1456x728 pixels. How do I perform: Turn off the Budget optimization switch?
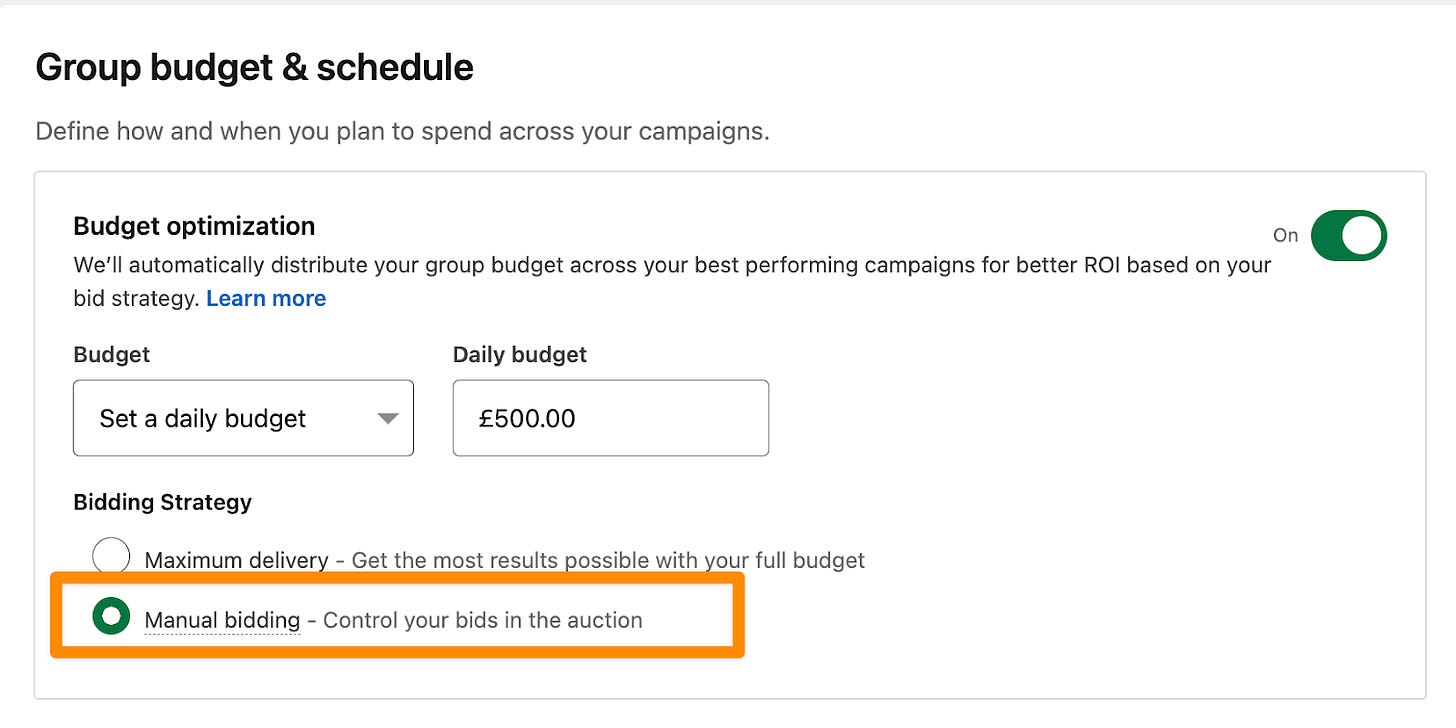[x=1348, y=236]
